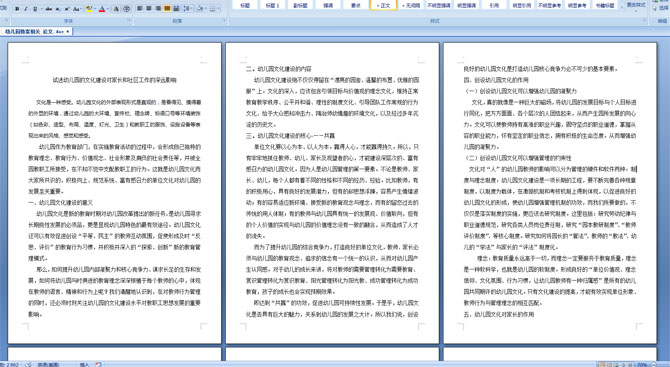Apply the 明显强调 style
Screen dimensions: 670x367
[466, 5]
